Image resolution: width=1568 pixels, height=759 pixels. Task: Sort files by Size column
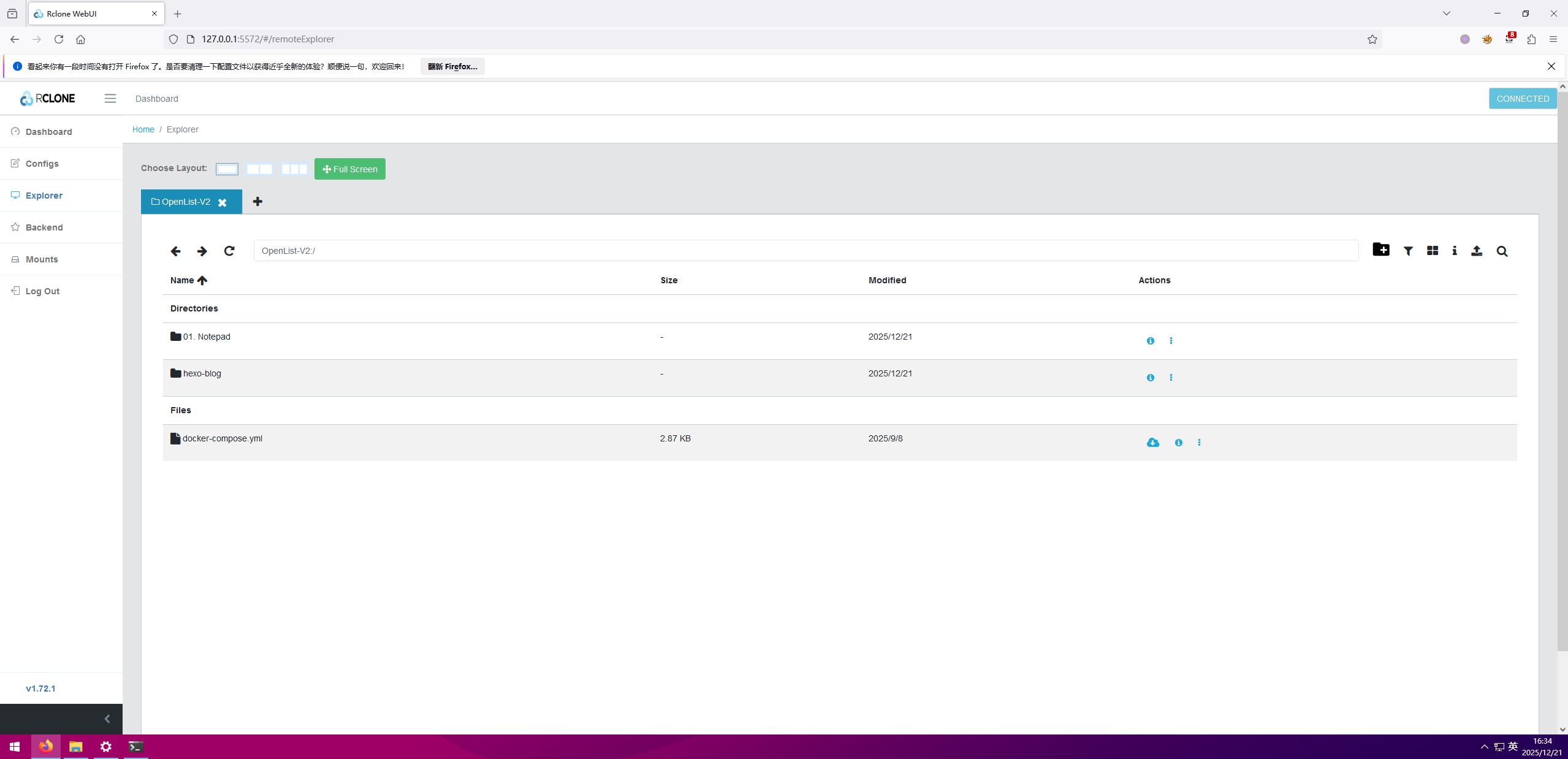669,280
